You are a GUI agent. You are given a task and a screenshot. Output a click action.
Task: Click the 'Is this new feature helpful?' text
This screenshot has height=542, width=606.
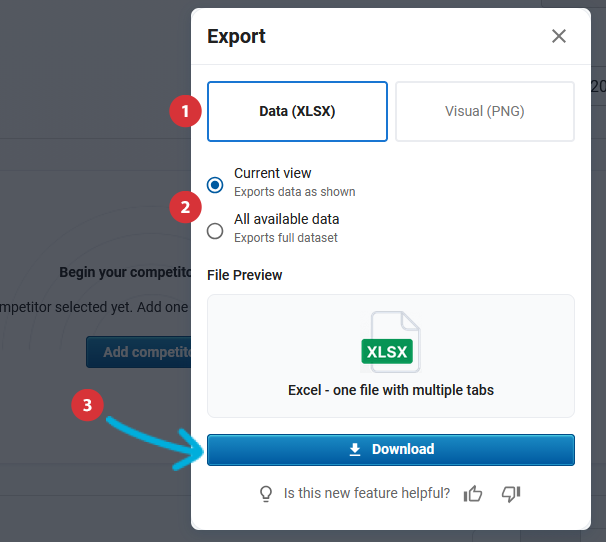point(366,493)
